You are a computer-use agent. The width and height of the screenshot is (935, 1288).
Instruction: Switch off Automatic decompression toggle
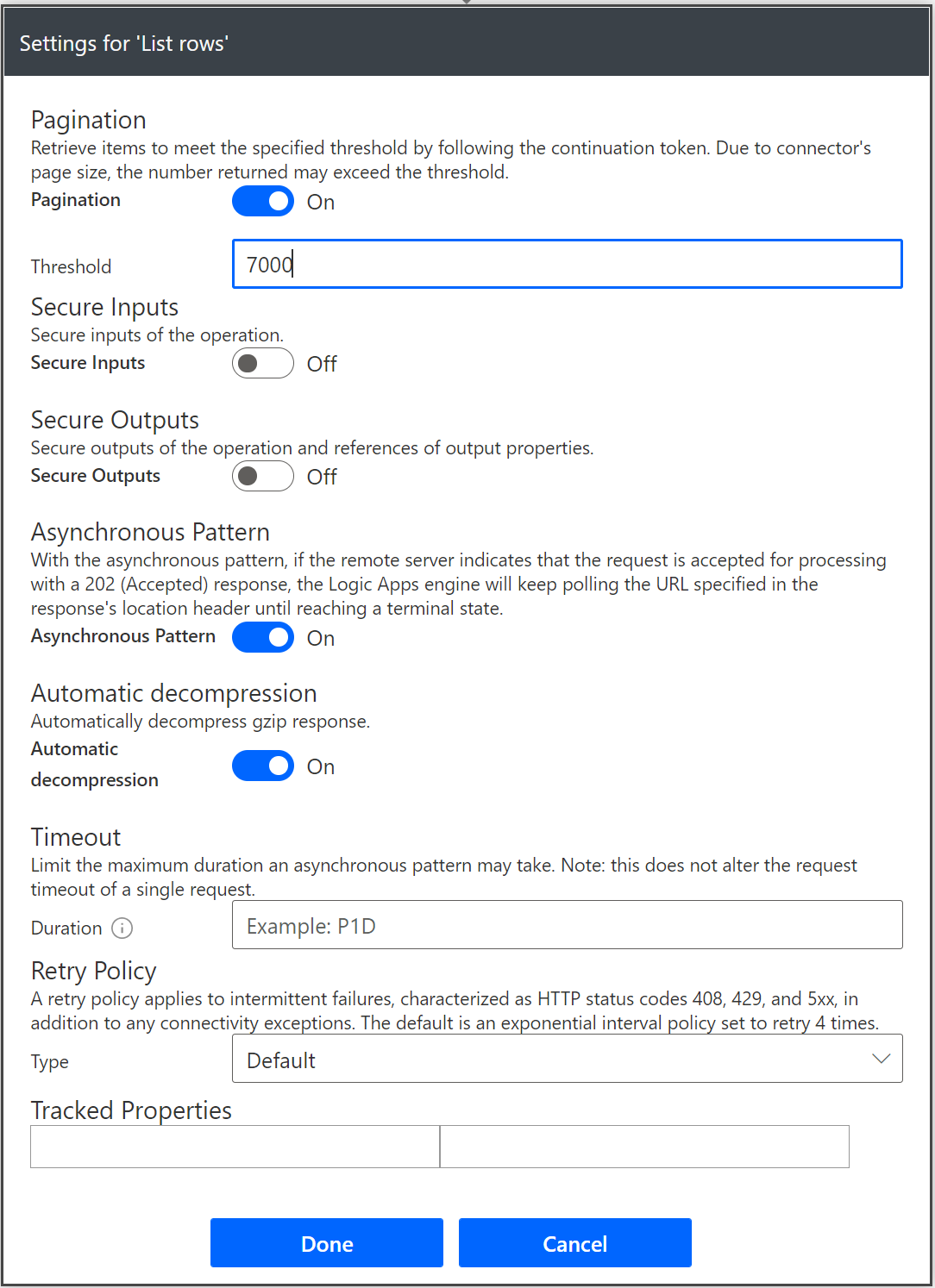click(x=263, y=766)
